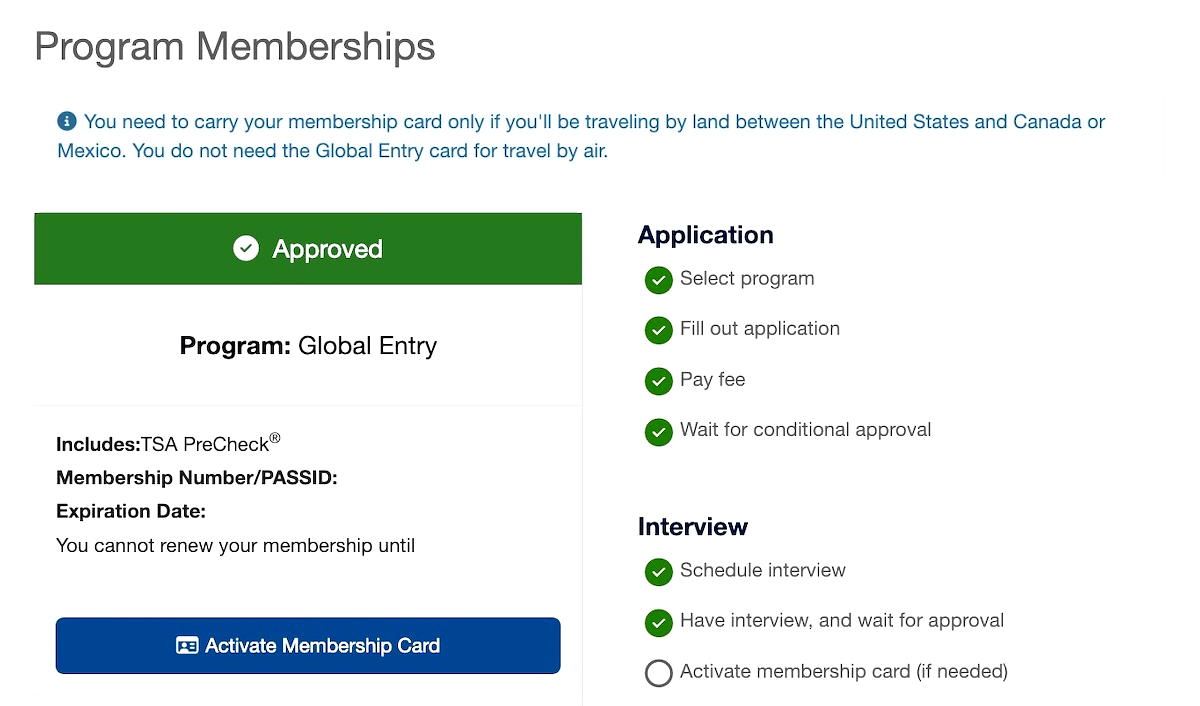The image size is (1200, 706).
Task: Click green check icon beside Fill out application
Action: pos(658,330)
